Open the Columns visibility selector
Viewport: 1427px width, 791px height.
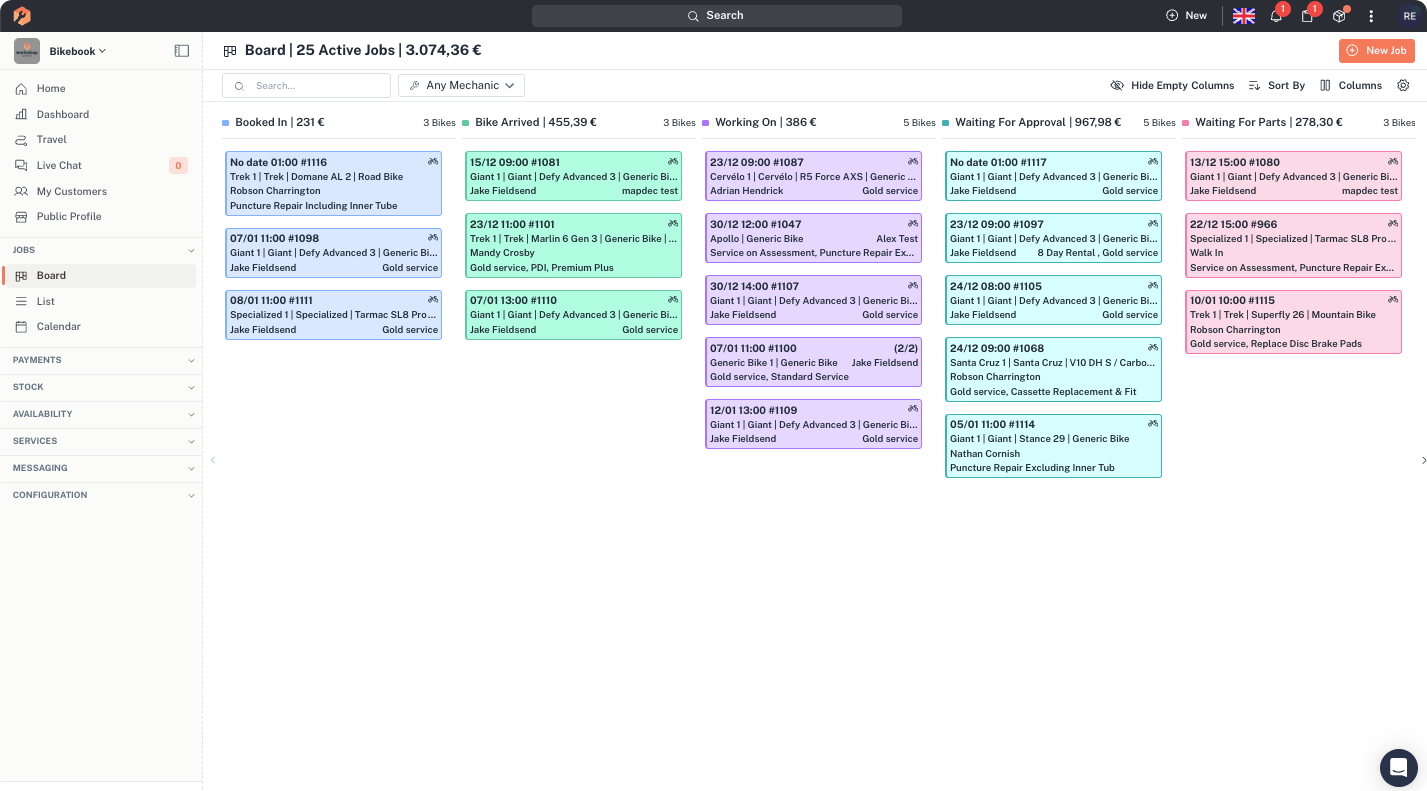tap(1351, 85)
